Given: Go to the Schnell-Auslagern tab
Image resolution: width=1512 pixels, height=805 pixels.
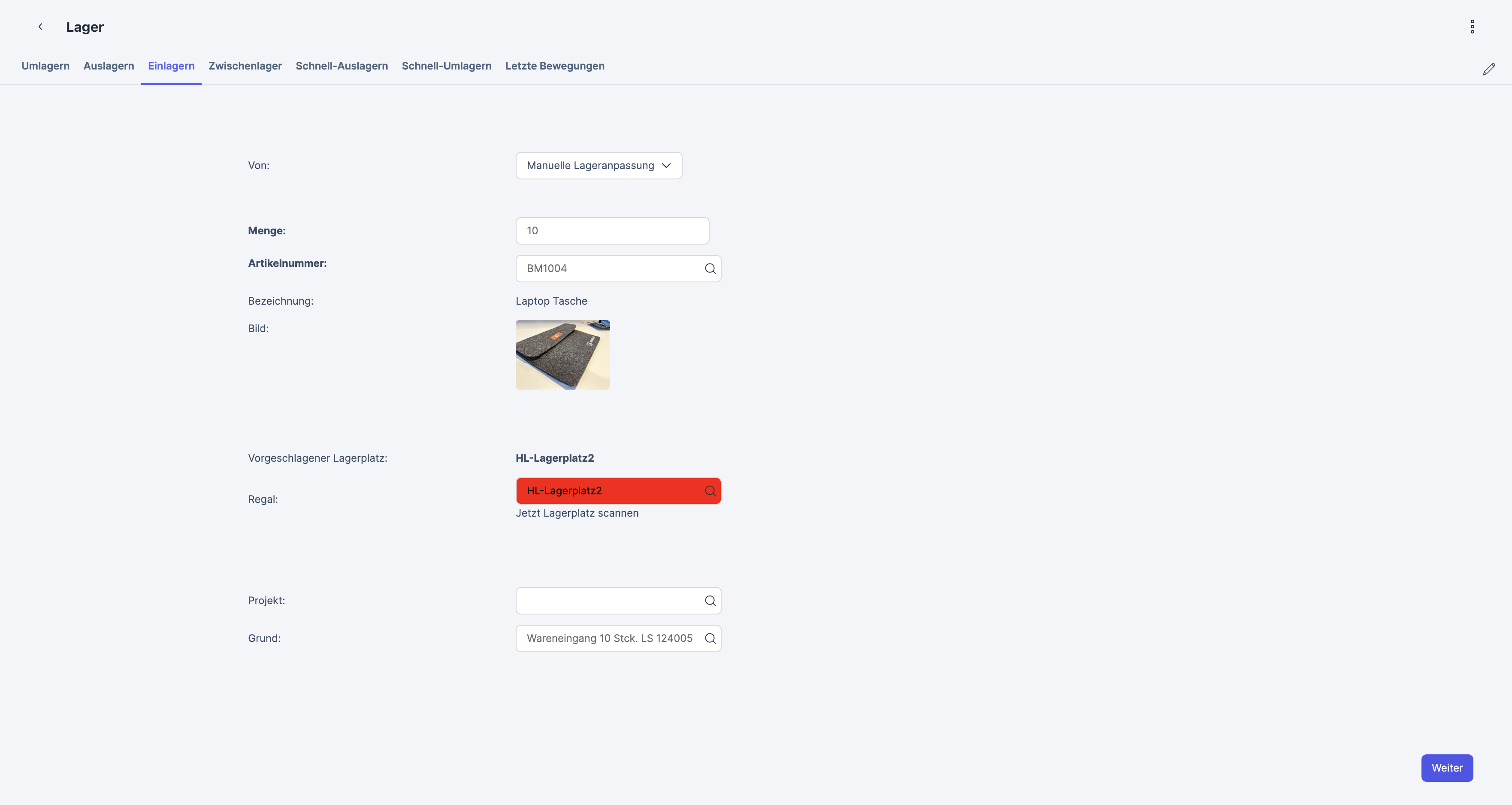Looking at the screenshot, I should [x=342, y=66].
